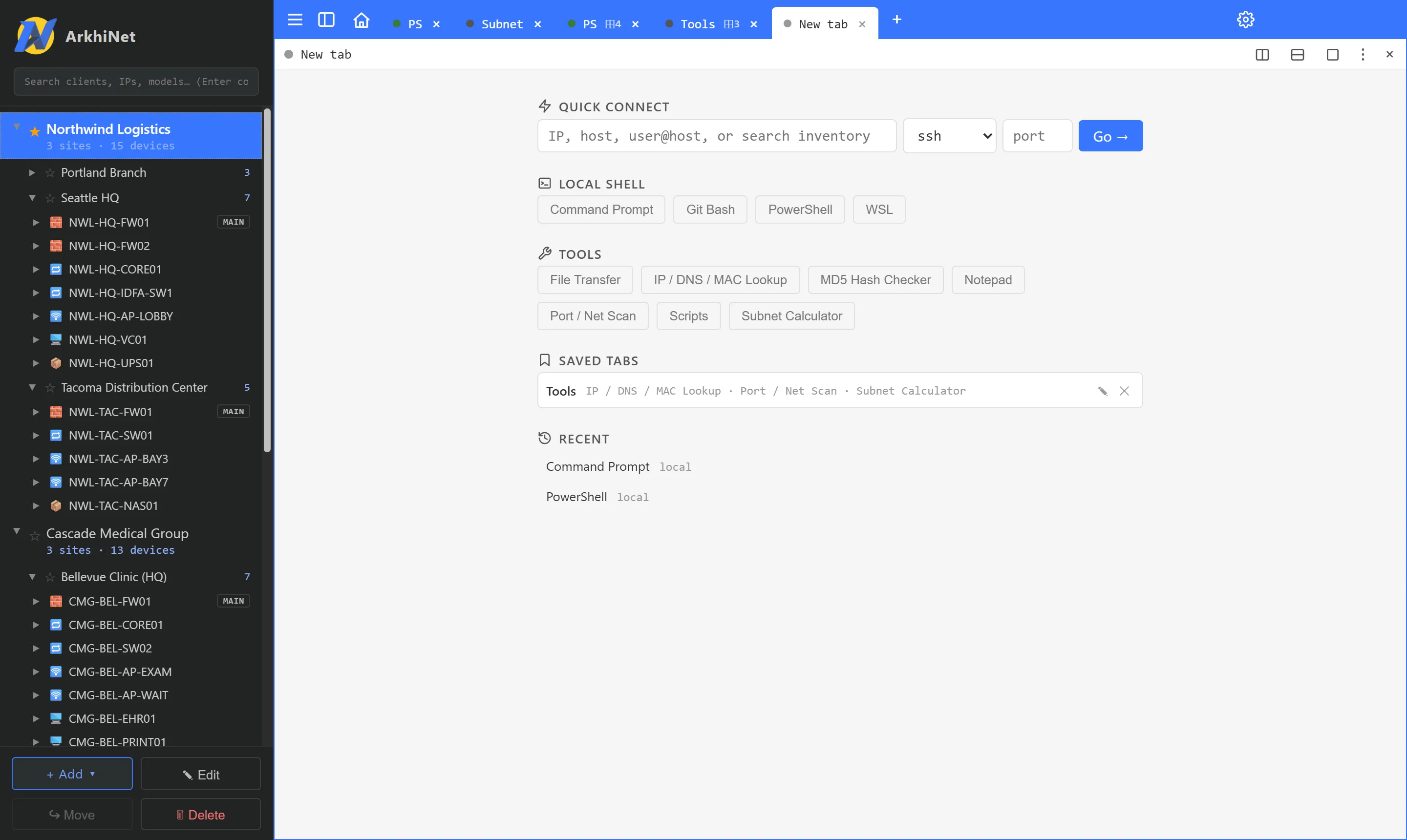Click the NWL-TAC-NAS01 box icon

click(56, 505)
